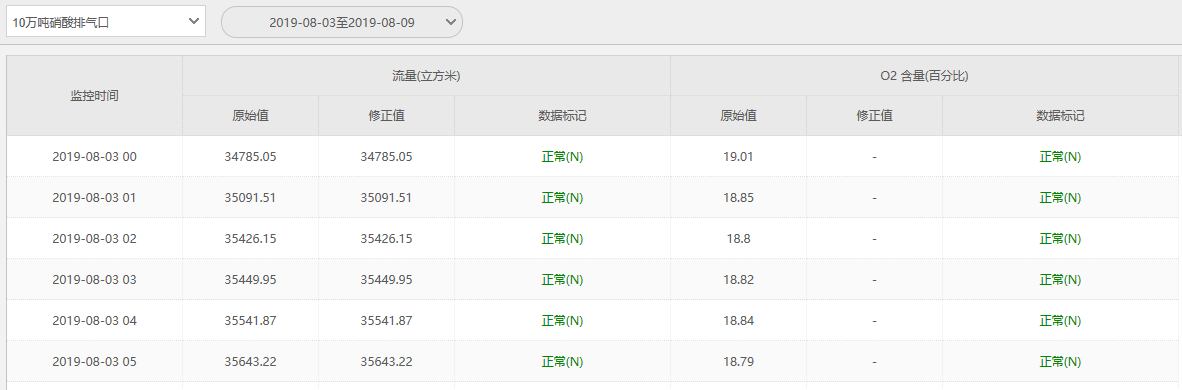Click O2 正常(N) flag in 2019-08-03 03 row

tap(1060, 280)
